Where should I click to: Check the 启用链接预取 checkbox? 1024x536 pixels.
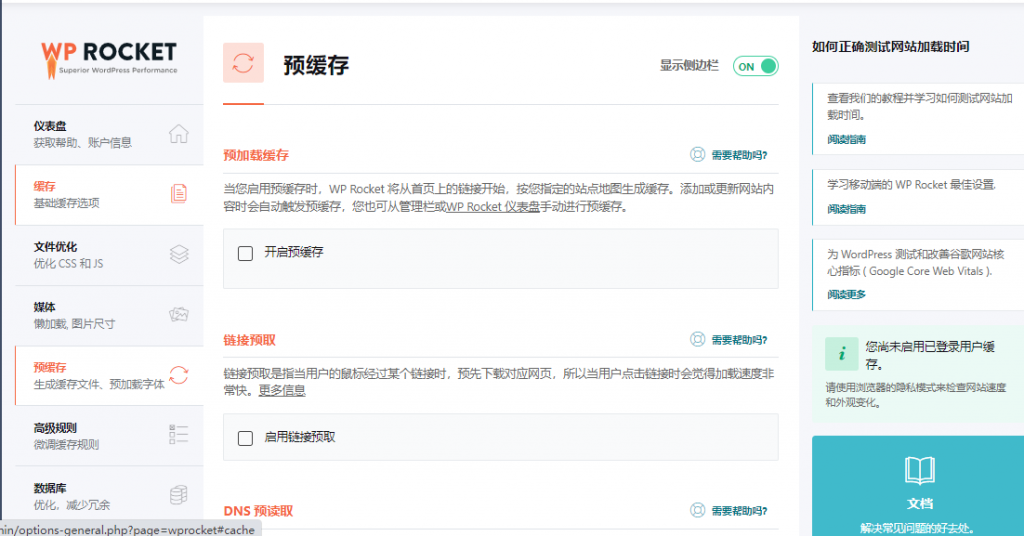click(246, 438)
